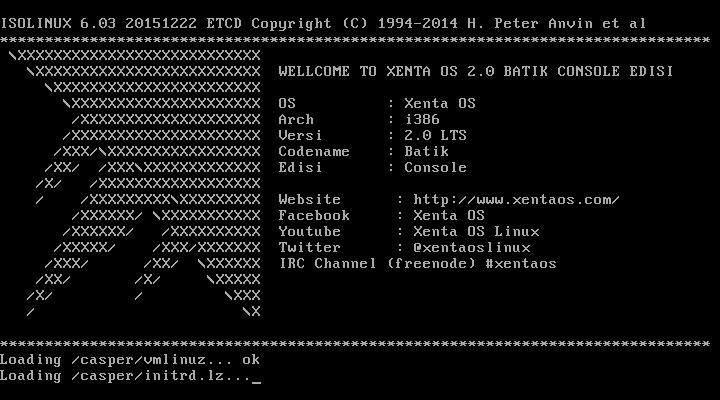Click the 'Twitter' label
This screenshot has width=720, height=400.
309,248
